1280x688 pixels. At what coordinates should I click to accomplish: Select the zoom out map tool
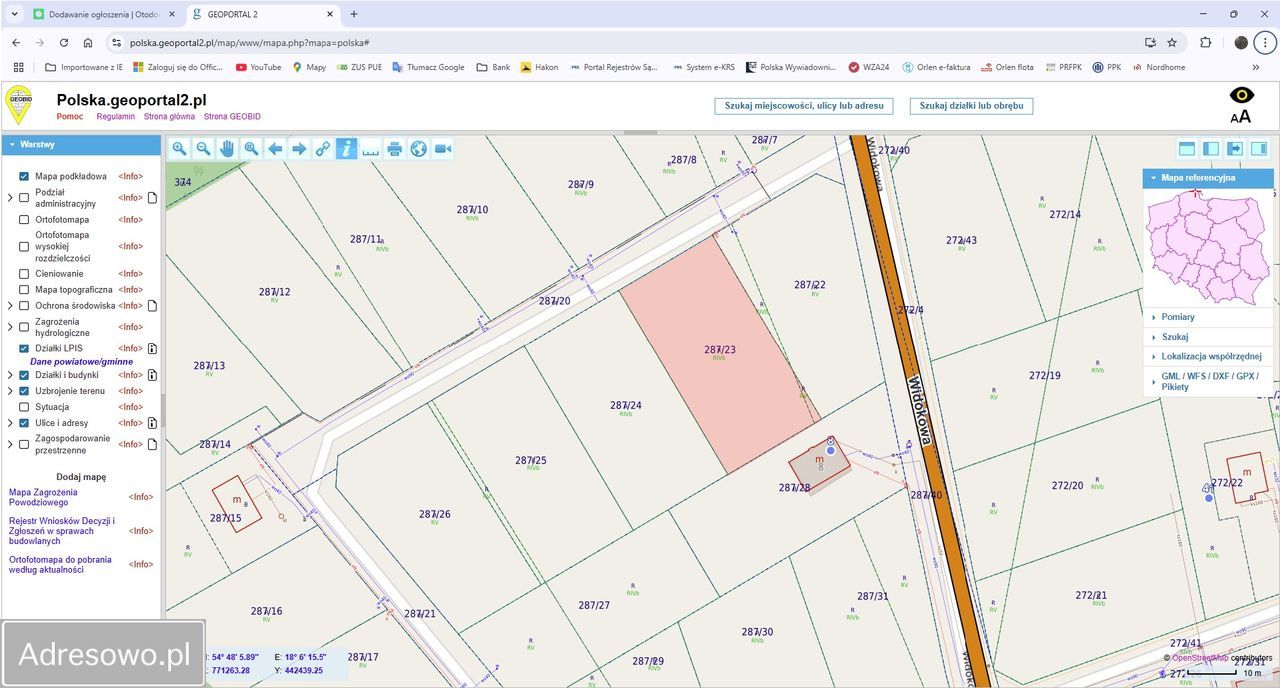203,149
